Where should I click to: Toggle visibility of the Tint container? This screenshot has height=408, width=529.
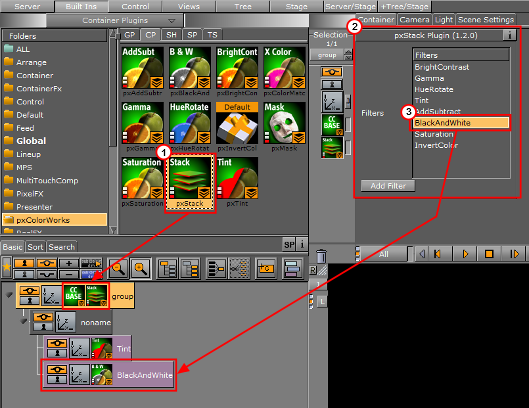click(57, 344)
